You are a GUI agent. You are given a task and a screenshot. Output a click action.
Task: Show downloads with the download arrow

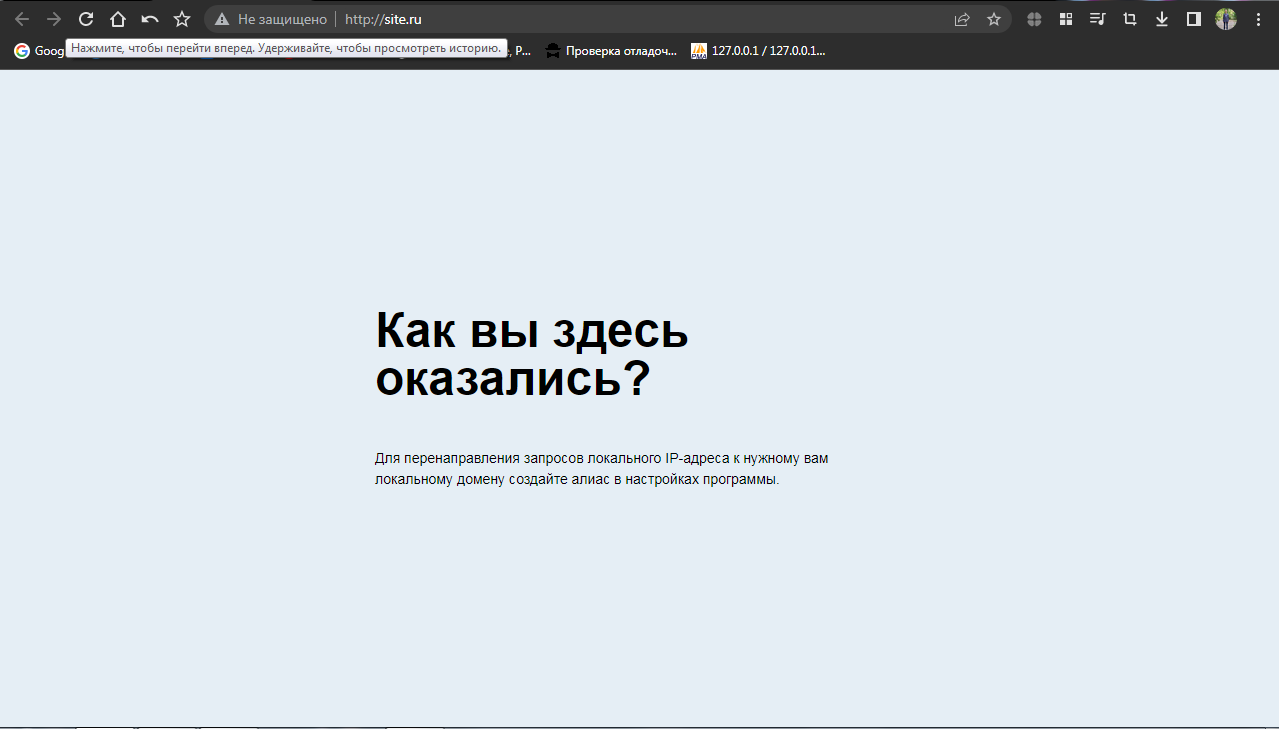pos(1162,19)
